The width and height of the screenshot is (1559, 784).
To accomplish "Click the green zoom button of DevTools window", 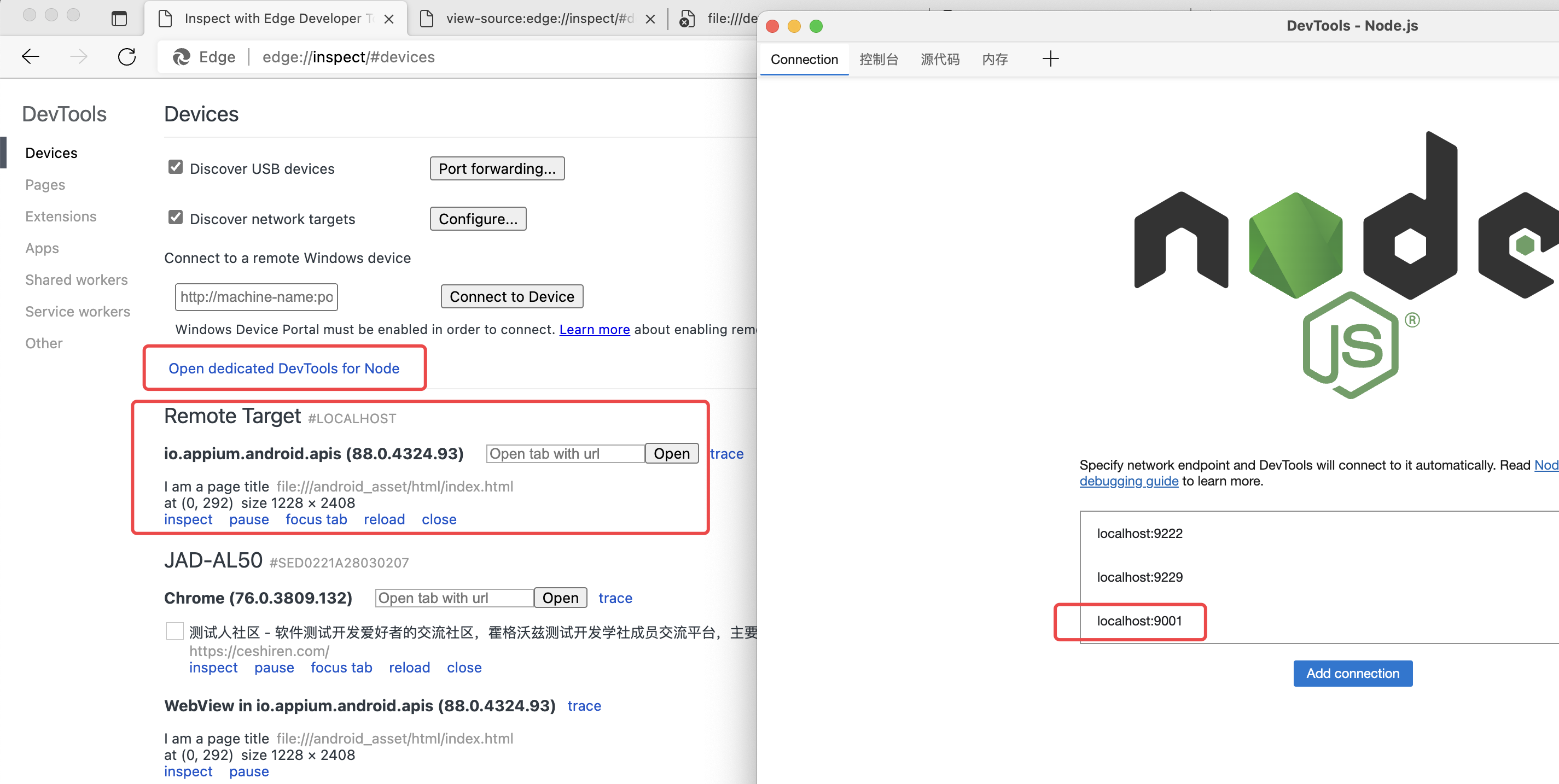I will point(816,26).
